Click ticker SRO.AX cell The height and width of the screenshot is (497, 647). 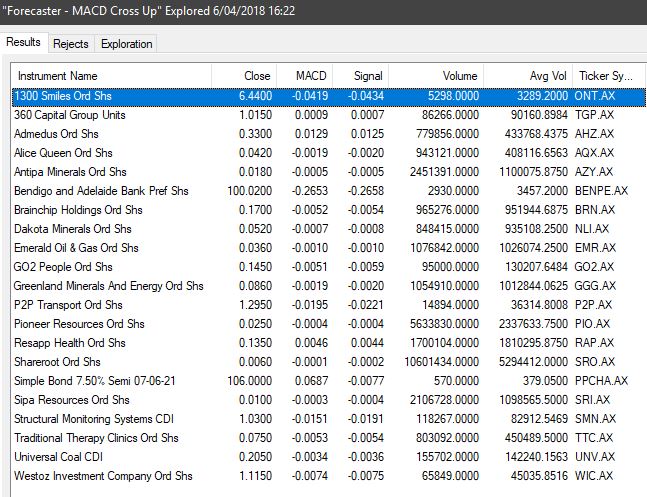595,362
